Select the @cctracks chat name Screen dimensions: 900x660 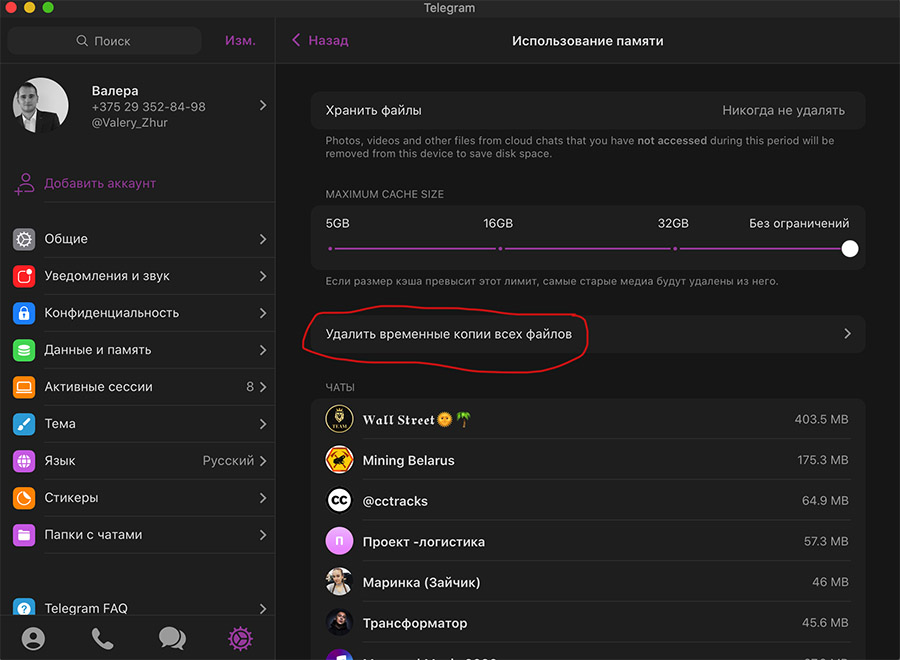tap(395, 501)
